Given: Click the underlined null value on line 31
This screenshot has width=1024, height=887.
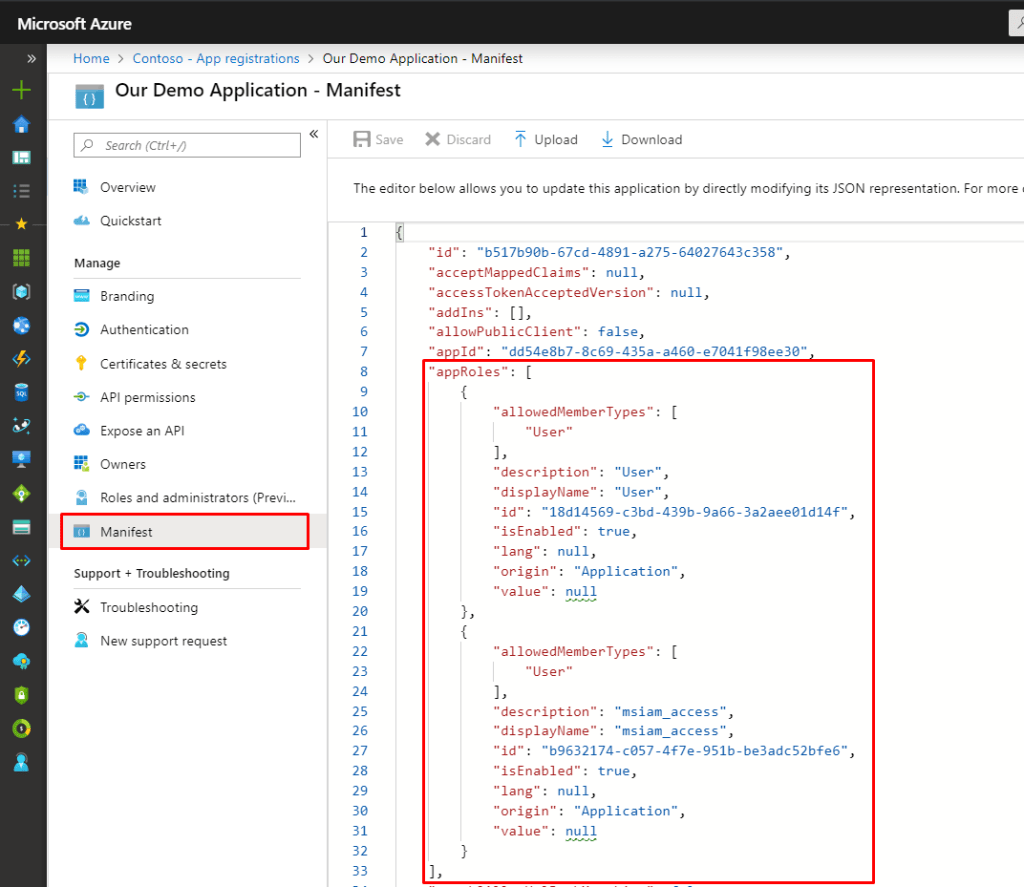Looking at the screenshot, I should coord(581,831).
